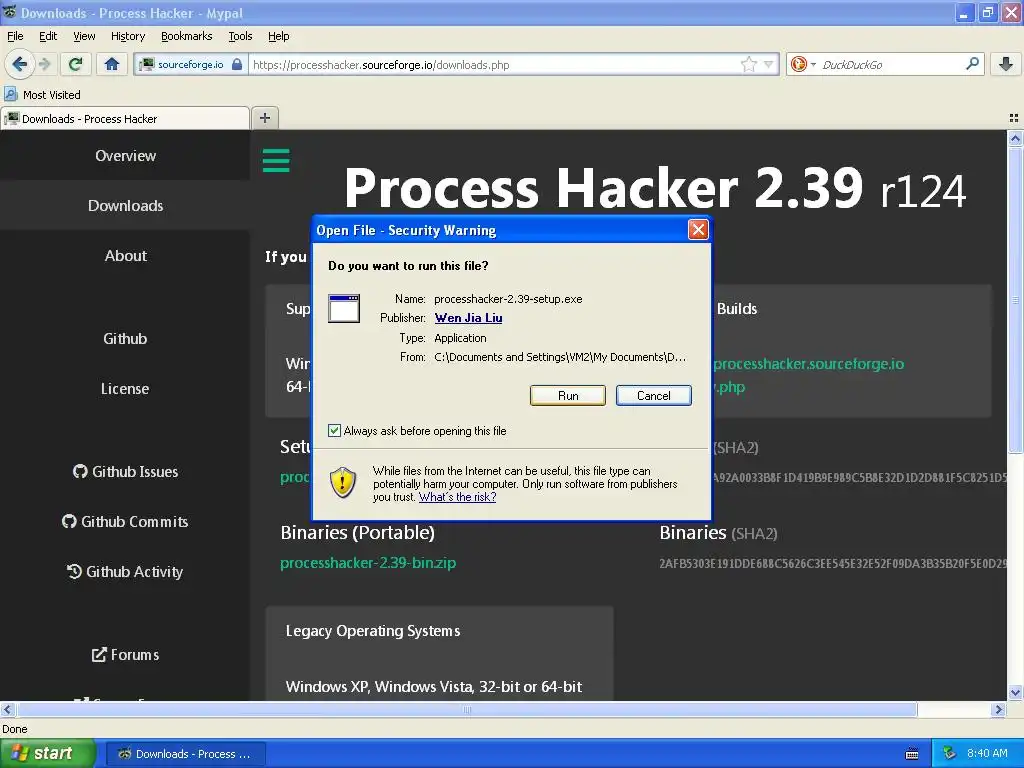Image resolution: width=1024 pixels, height=768 pixels.
Task: Click the horizontal scrollbar left arrow
Action: point(7,709)
